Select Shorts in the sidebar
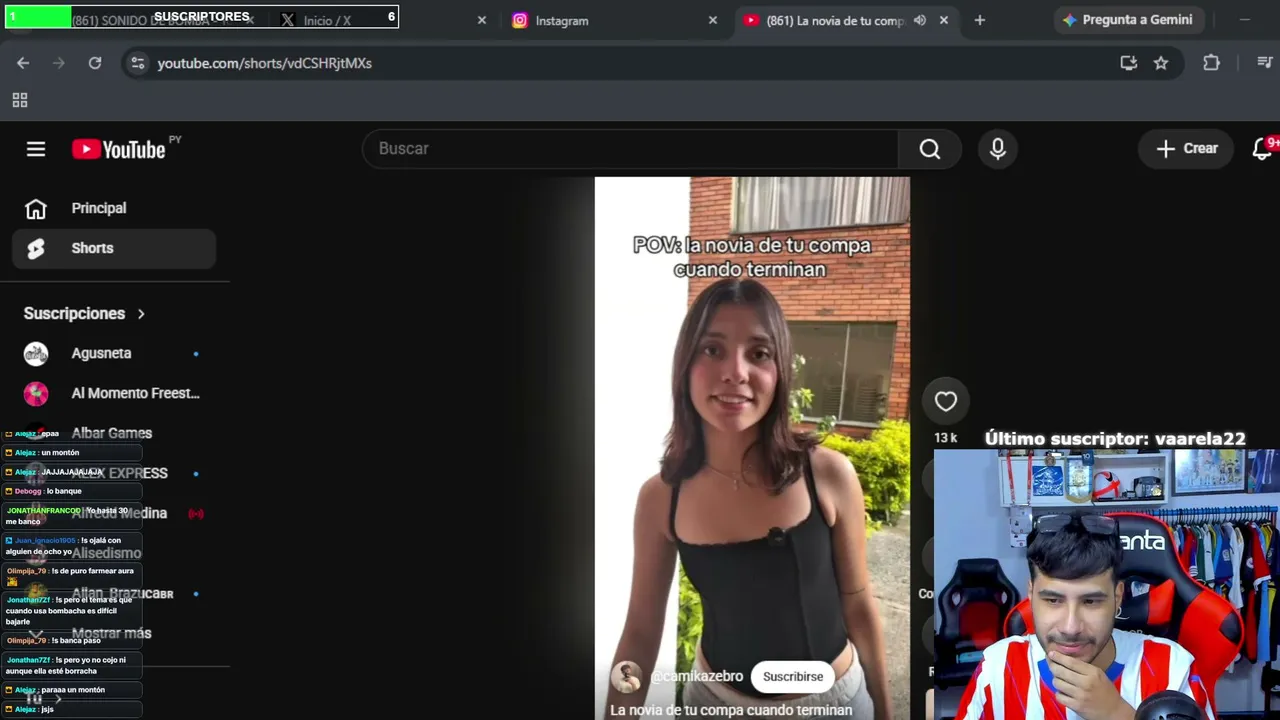The image size is (1280, 720). pos(114,248)
